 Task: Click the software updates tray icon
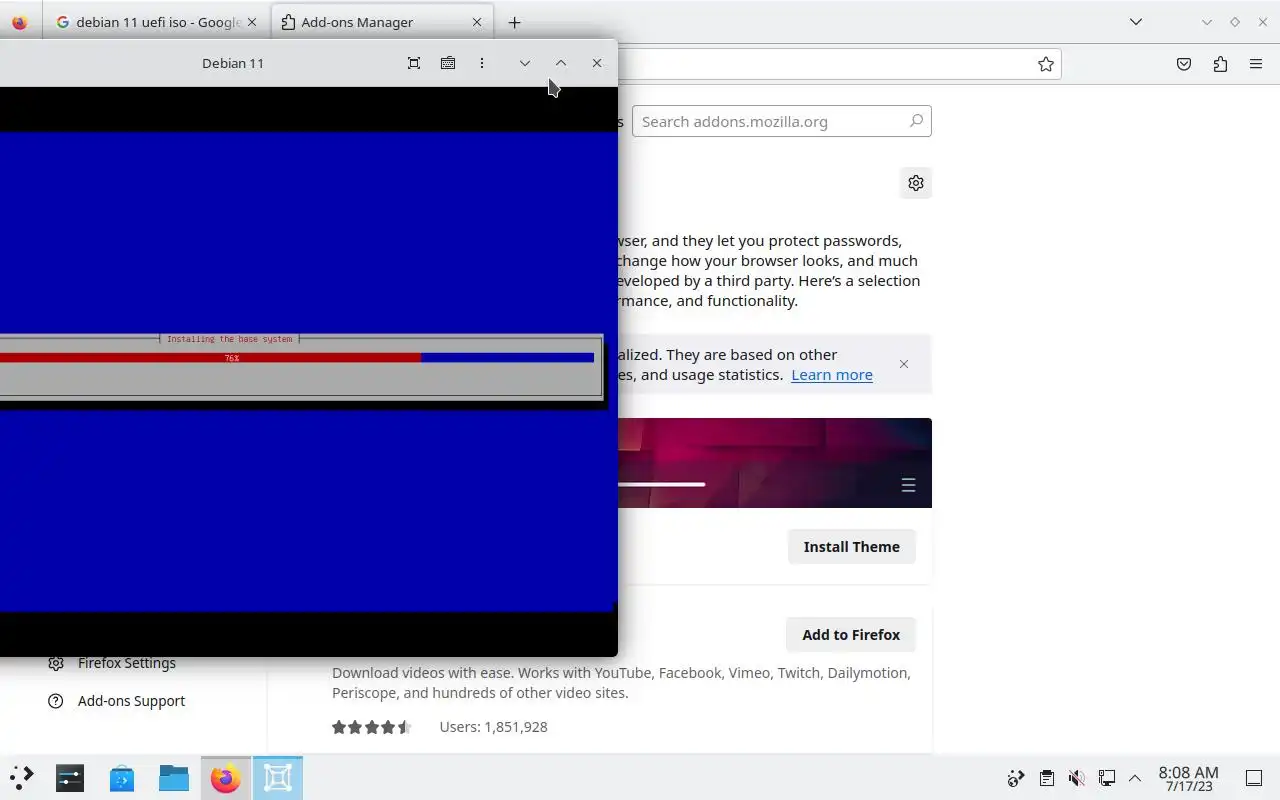1016,778
